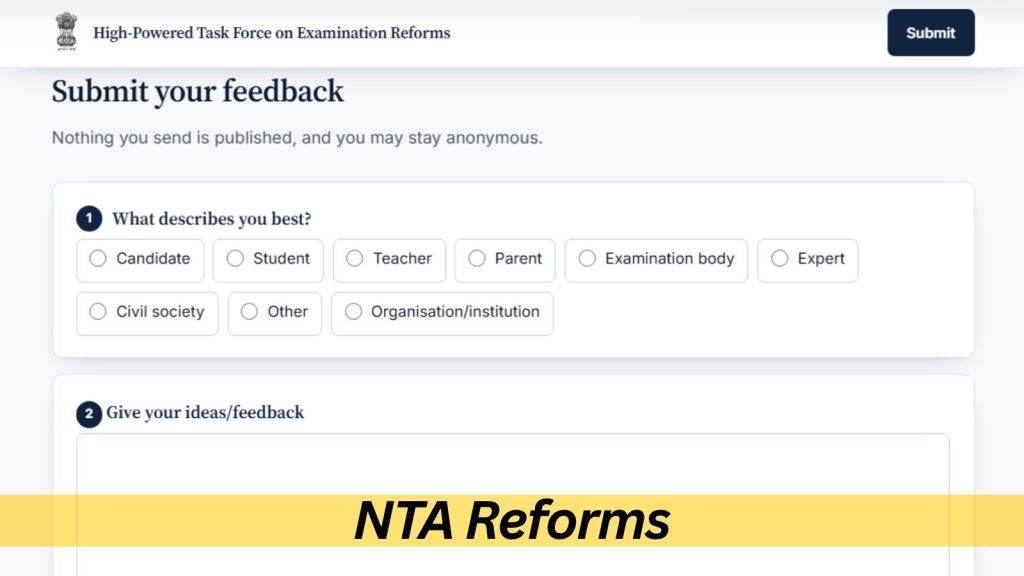
Task: Click the anonymity notice text below heading
Action: click(297, 138)
